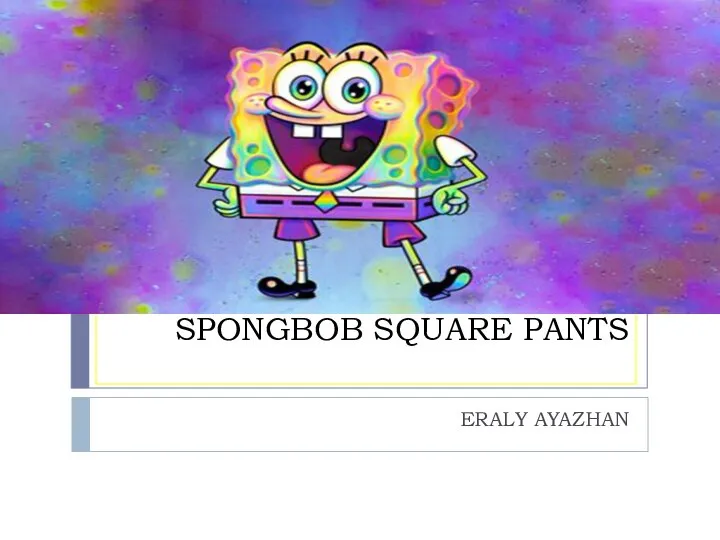720x540 pixels.
Task: Click the light blue subtitle accent bar
Action: [81, 424]
